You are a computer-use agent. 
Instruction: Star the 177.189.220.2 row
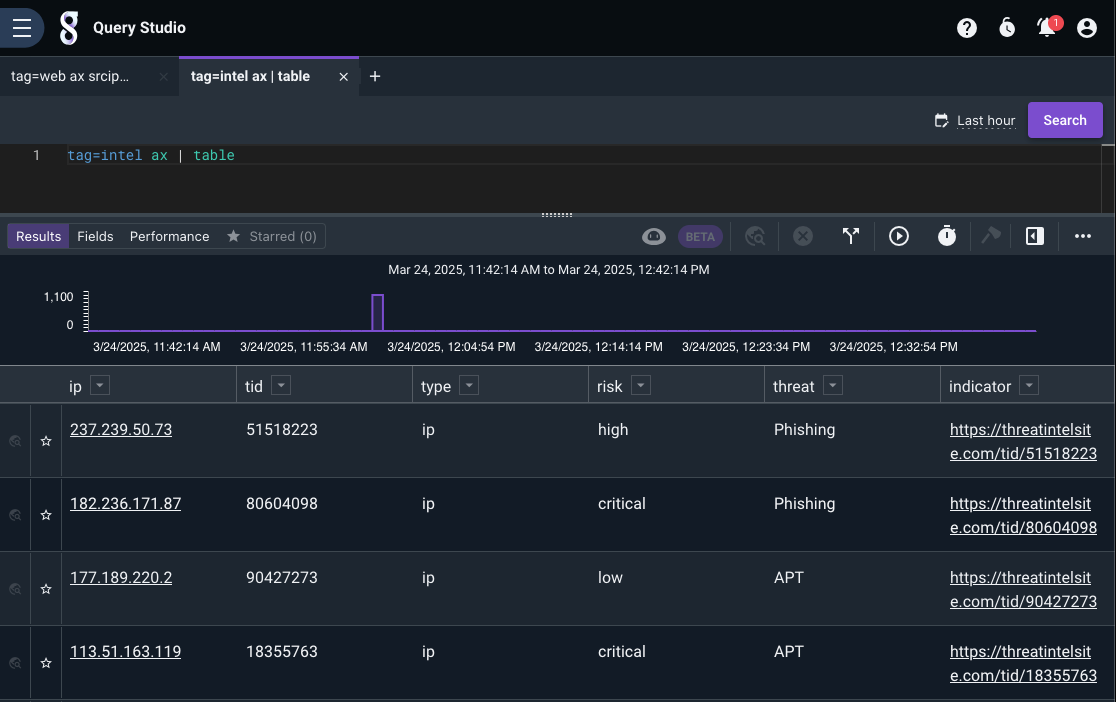[46, 590]
